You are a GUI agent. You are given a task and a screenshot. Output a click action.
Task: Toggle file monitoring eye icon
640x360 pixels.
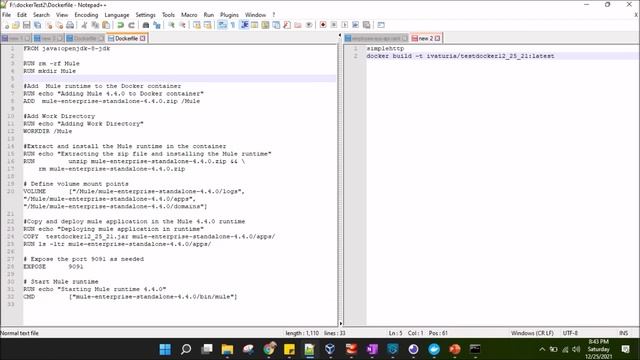(x=309, y=25)
